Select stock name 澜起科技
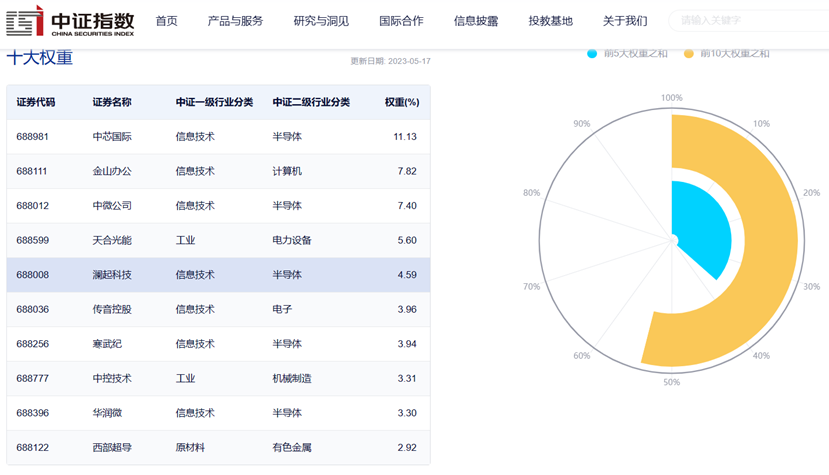This screenshot has height=475, width=829. click(x=112, y=275)
